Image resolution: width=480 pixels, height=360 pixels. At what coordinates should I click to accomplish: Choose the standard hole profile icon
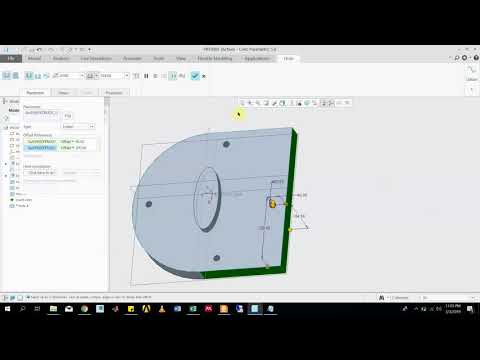click(38, 76)
